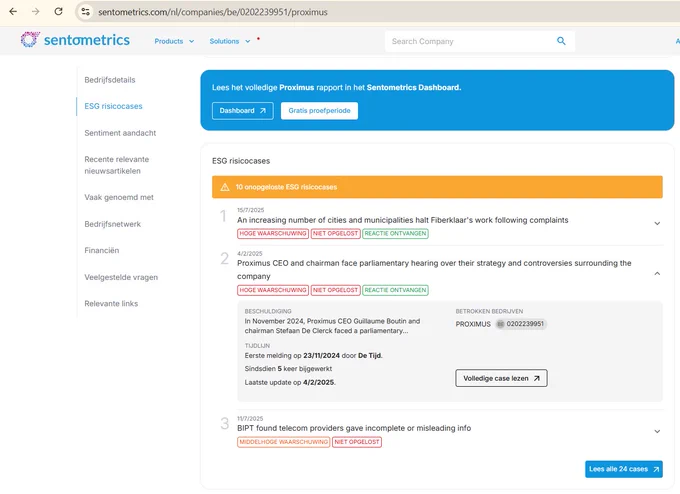Click the company ID icon next to 0202239951
The width and height of the screenshot is (680, 494).
click(x=500, y=324)
